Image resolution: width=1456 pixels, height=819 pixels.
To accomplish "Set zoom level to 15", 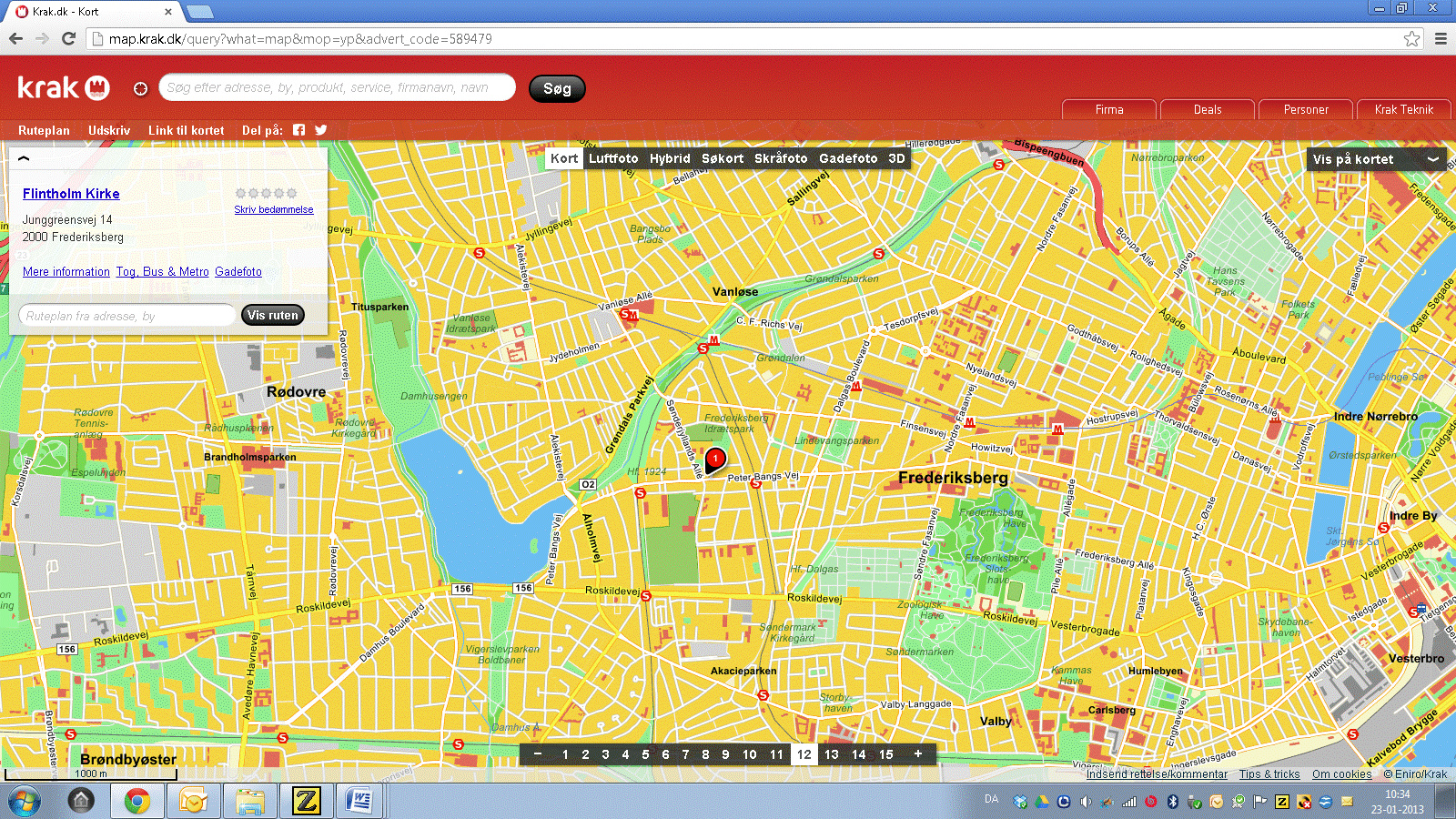I will pos(885,754).
